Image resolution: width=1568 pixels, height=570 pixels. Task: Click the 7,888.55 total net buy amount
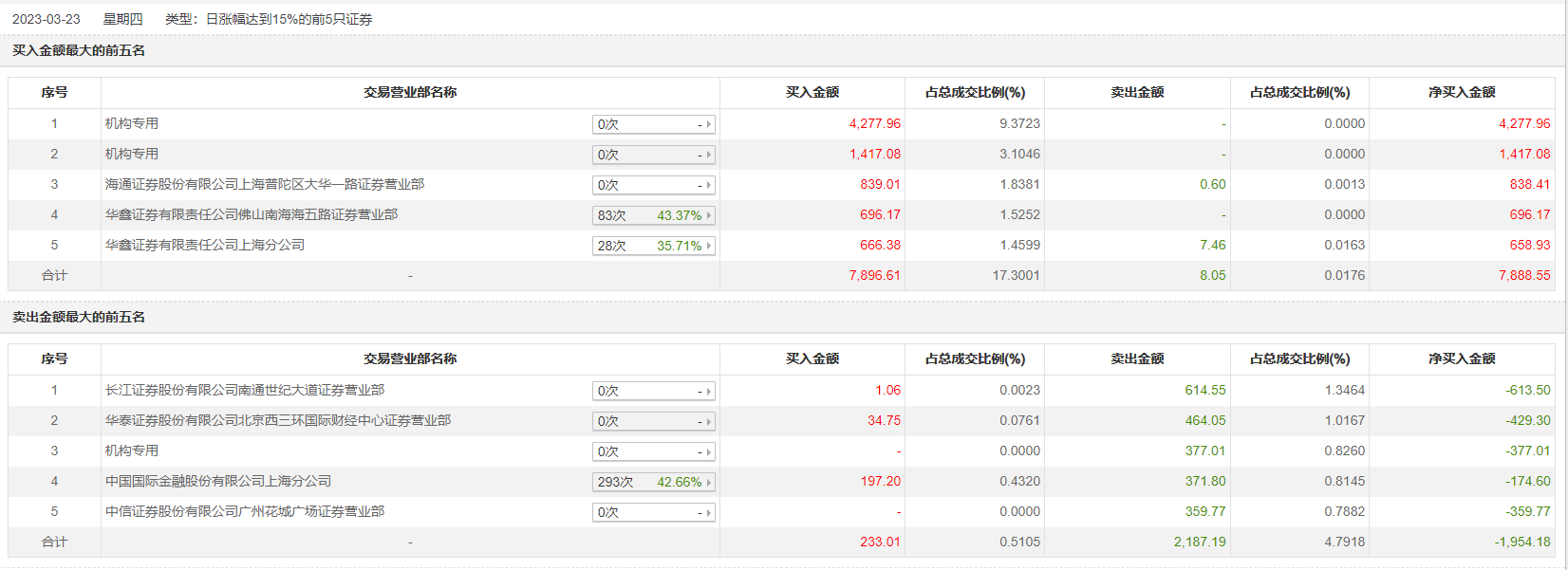(1524, 275)
